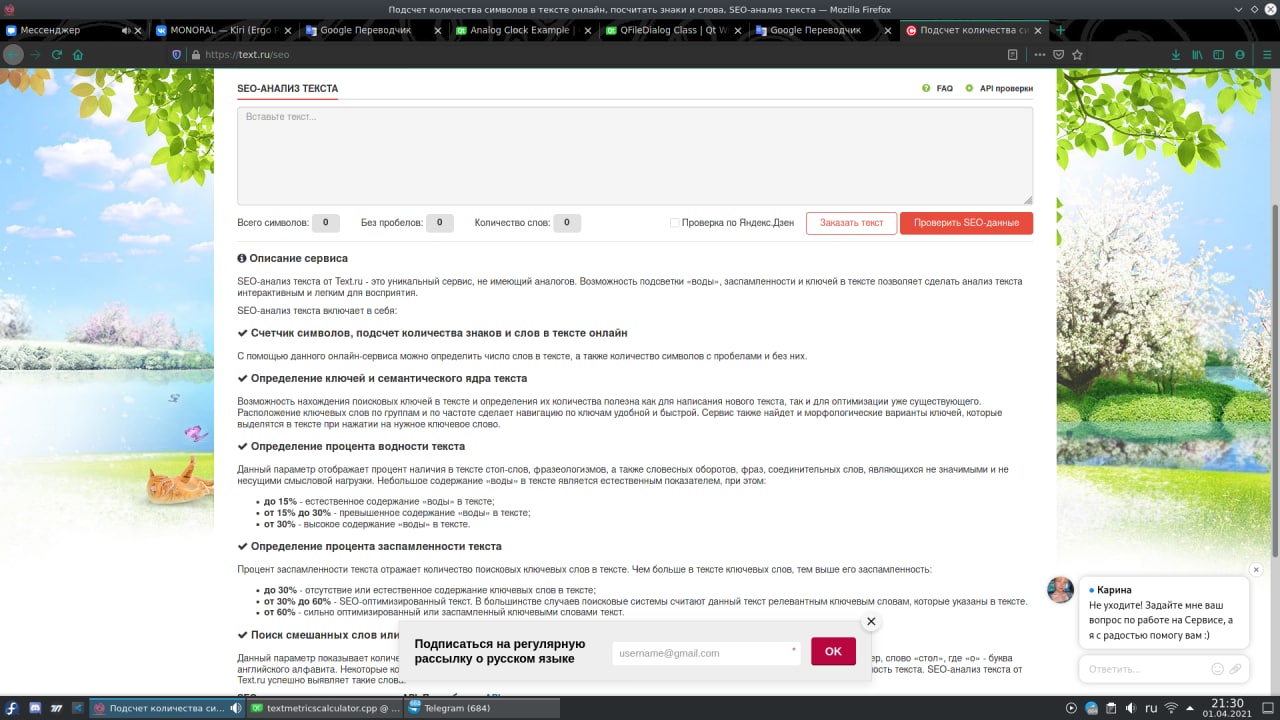Click Карина's chat avatar
The height and width of the screenshot is (720, 1280).
coord(1060,590)
